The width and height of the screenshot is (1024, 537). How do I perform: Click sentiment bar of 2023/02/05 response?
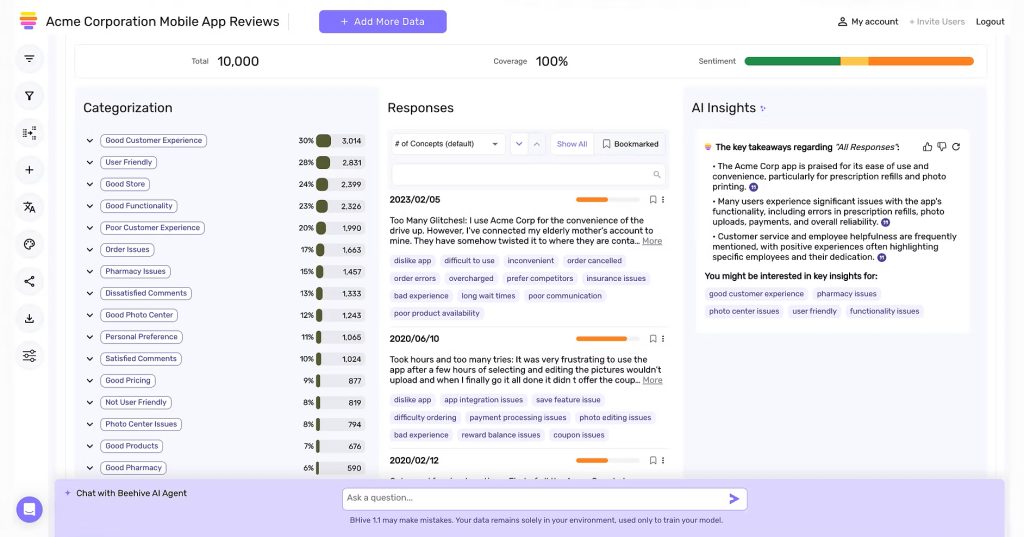pos(607,200)
